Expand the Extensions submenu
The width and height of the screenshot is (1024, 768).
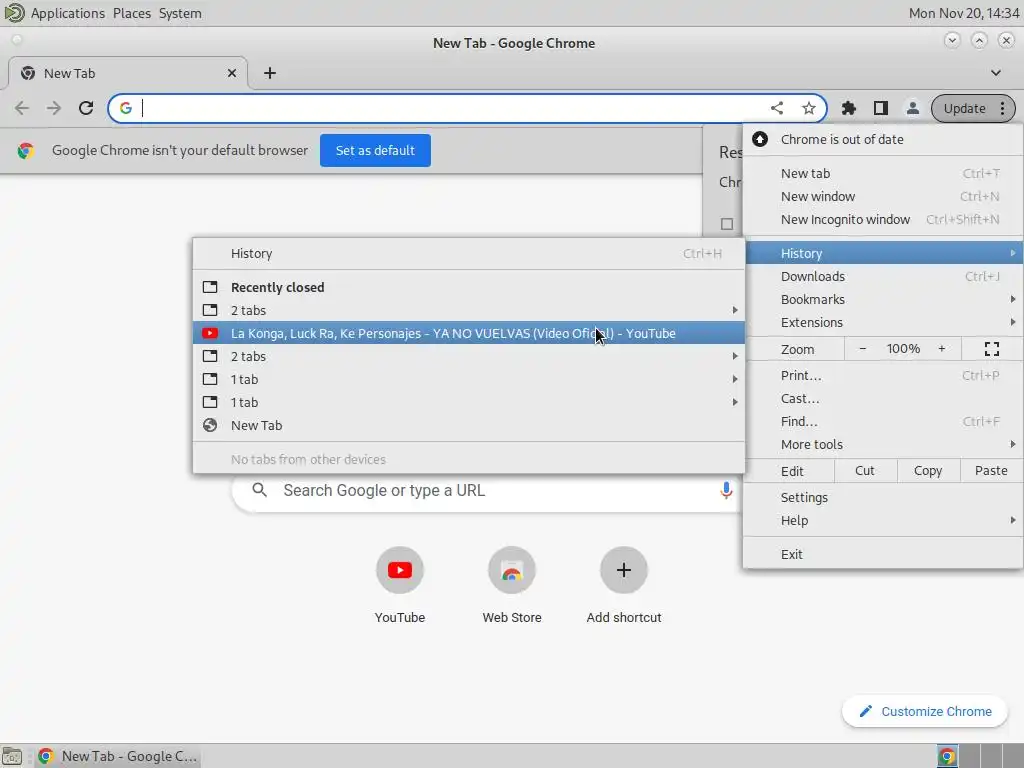883,323
